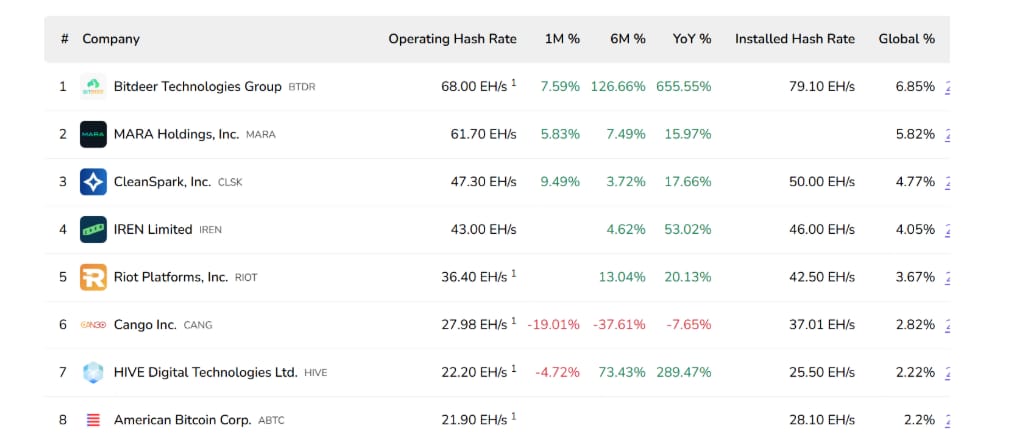The image size is (1024, 444).
Task: Sort by Operating Hash Rate column header
Action: pos(452,39)
